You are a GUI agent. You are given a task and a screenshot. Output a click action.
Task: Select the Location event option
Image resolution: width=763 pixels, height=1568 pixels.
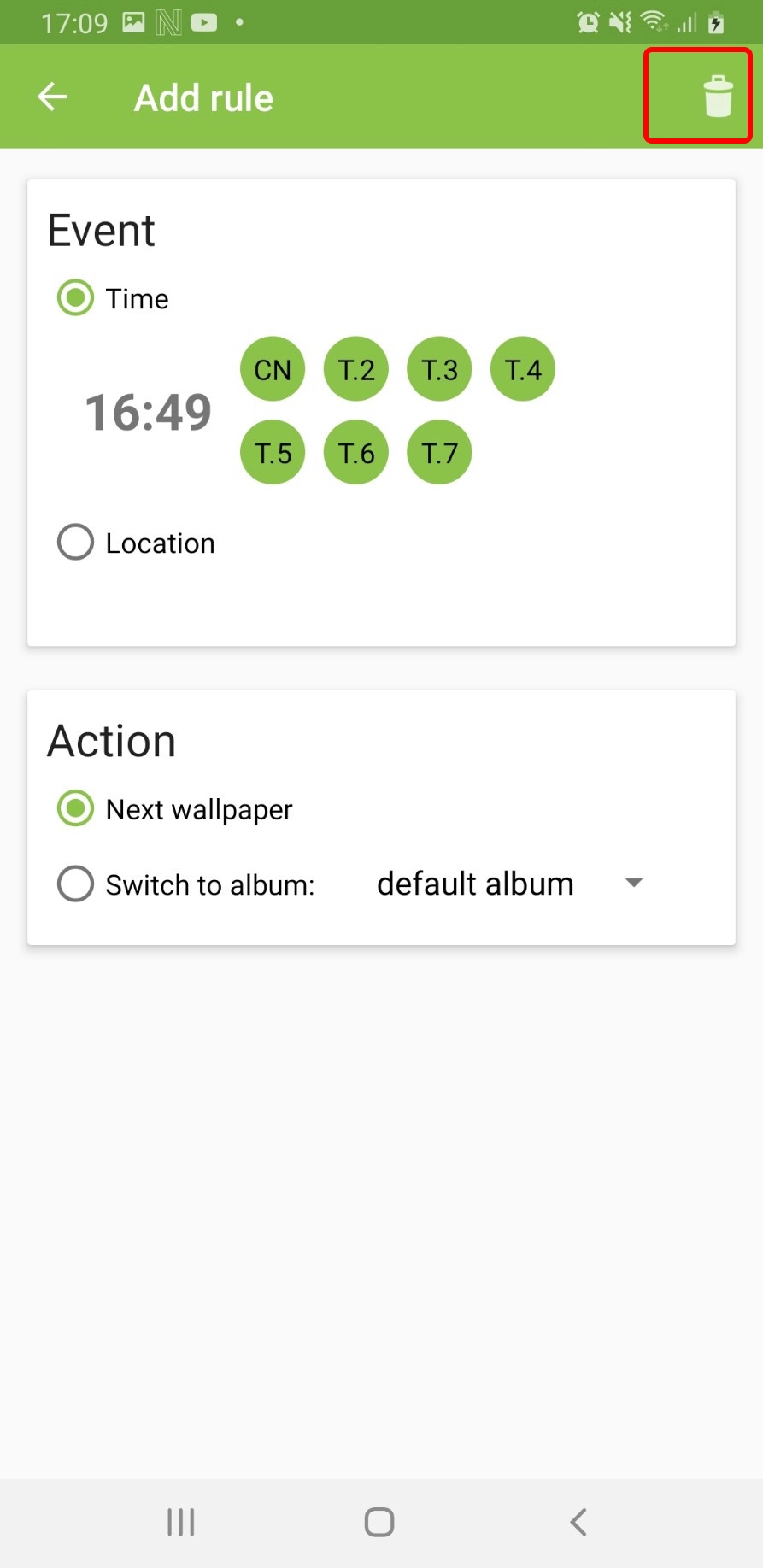75,543
